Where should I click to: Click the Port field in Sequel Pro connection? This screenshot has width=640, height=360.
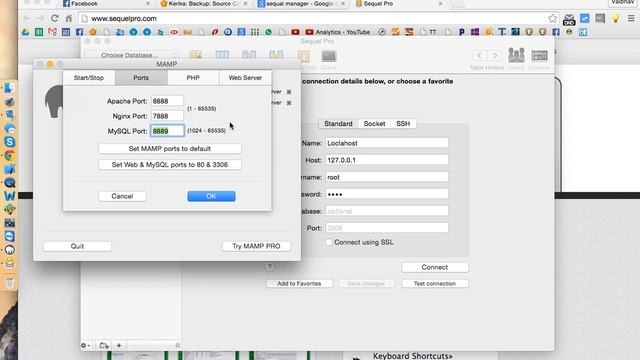point(387,228)
